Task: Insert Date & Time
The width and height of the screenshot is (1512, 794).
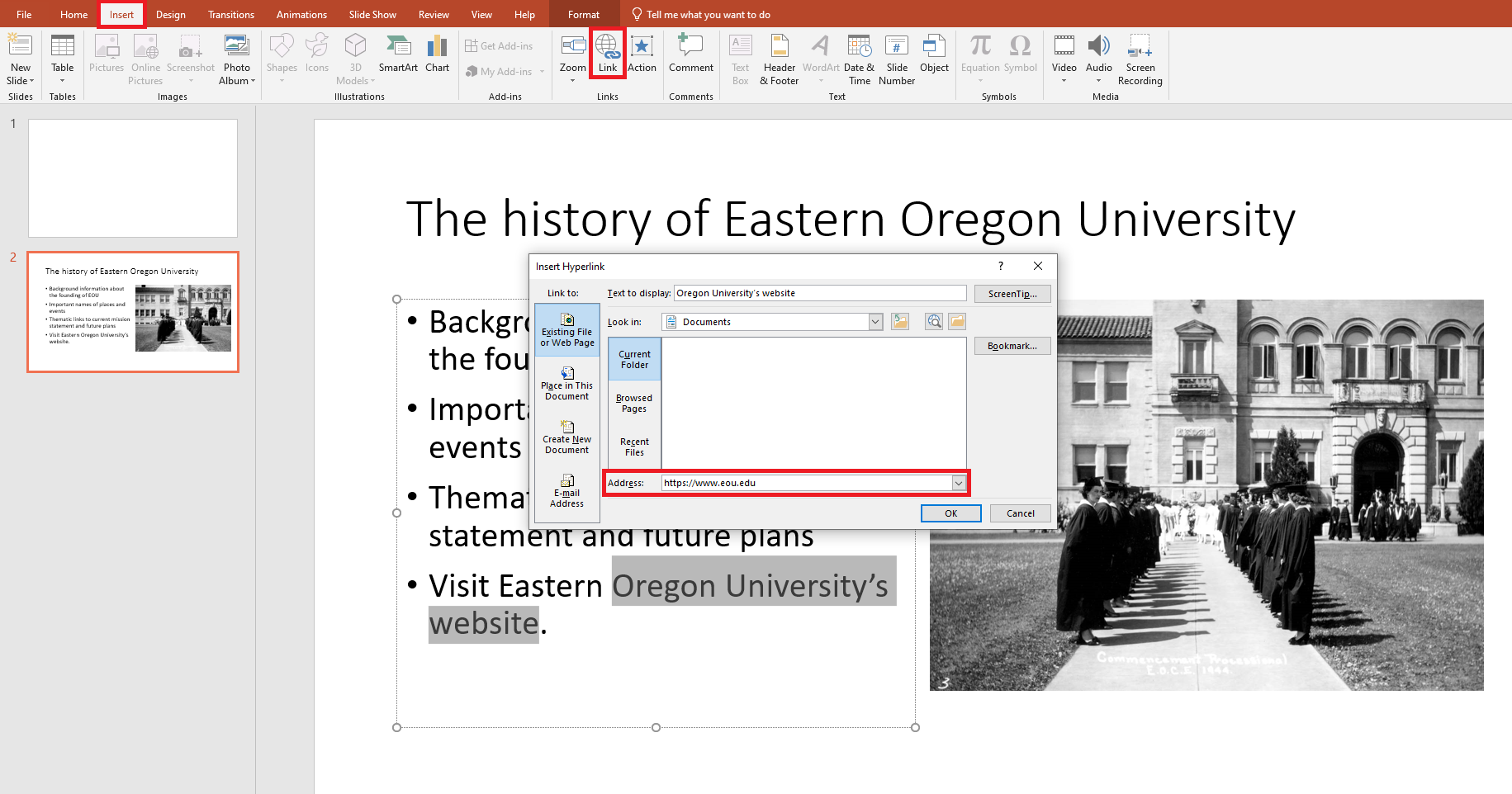Action: point(859,59)
